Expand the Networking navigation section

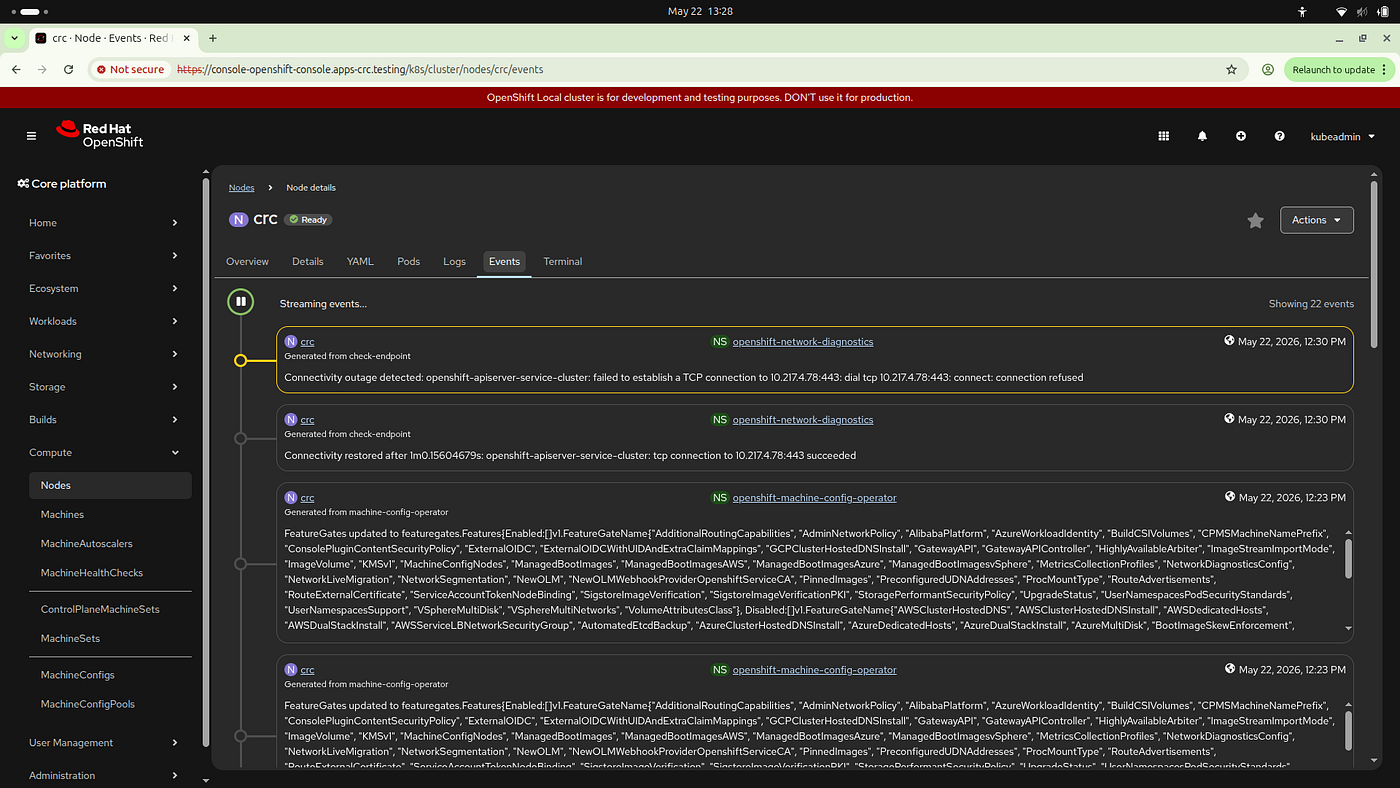coord(104,354)
